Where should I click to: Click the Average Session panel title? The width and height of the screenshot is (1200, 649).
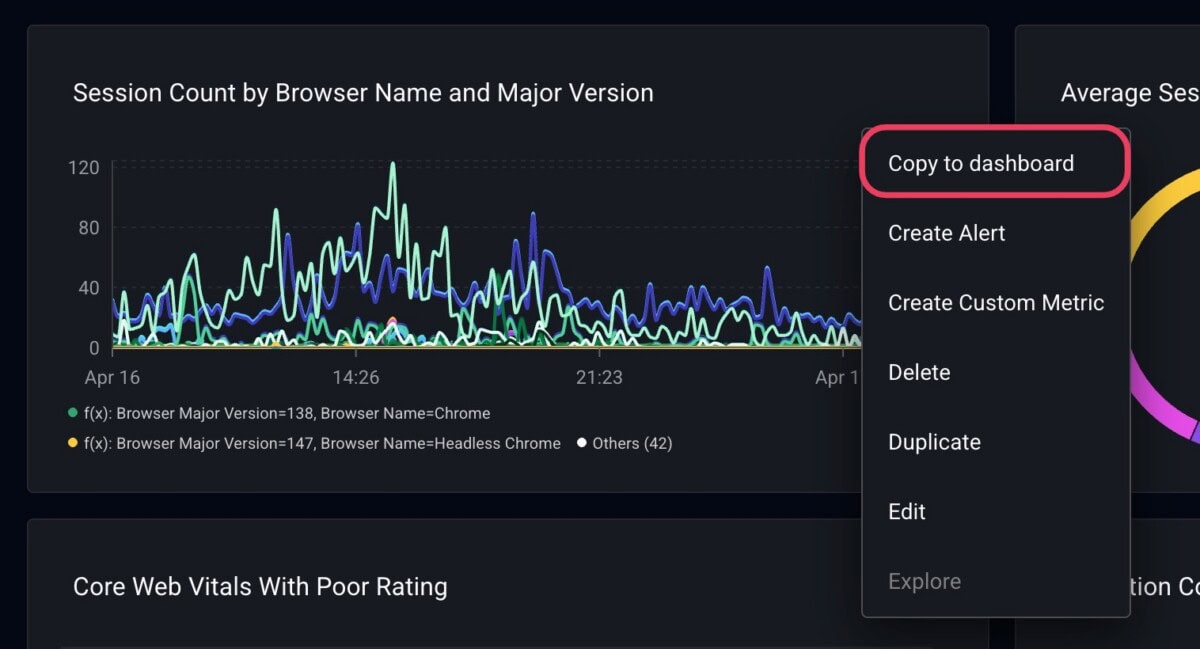click(x=1129, y=93)
